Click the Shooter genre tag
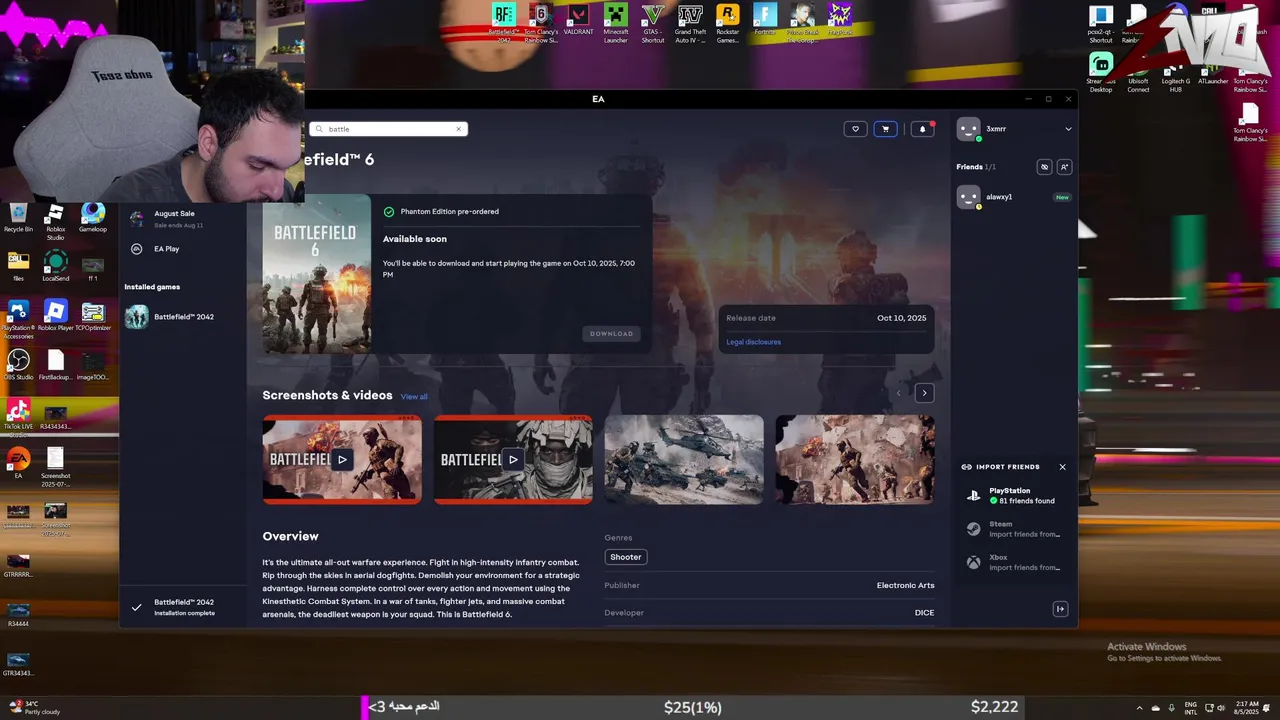This screenshot has width=1280, height=720. pos(626,557)
